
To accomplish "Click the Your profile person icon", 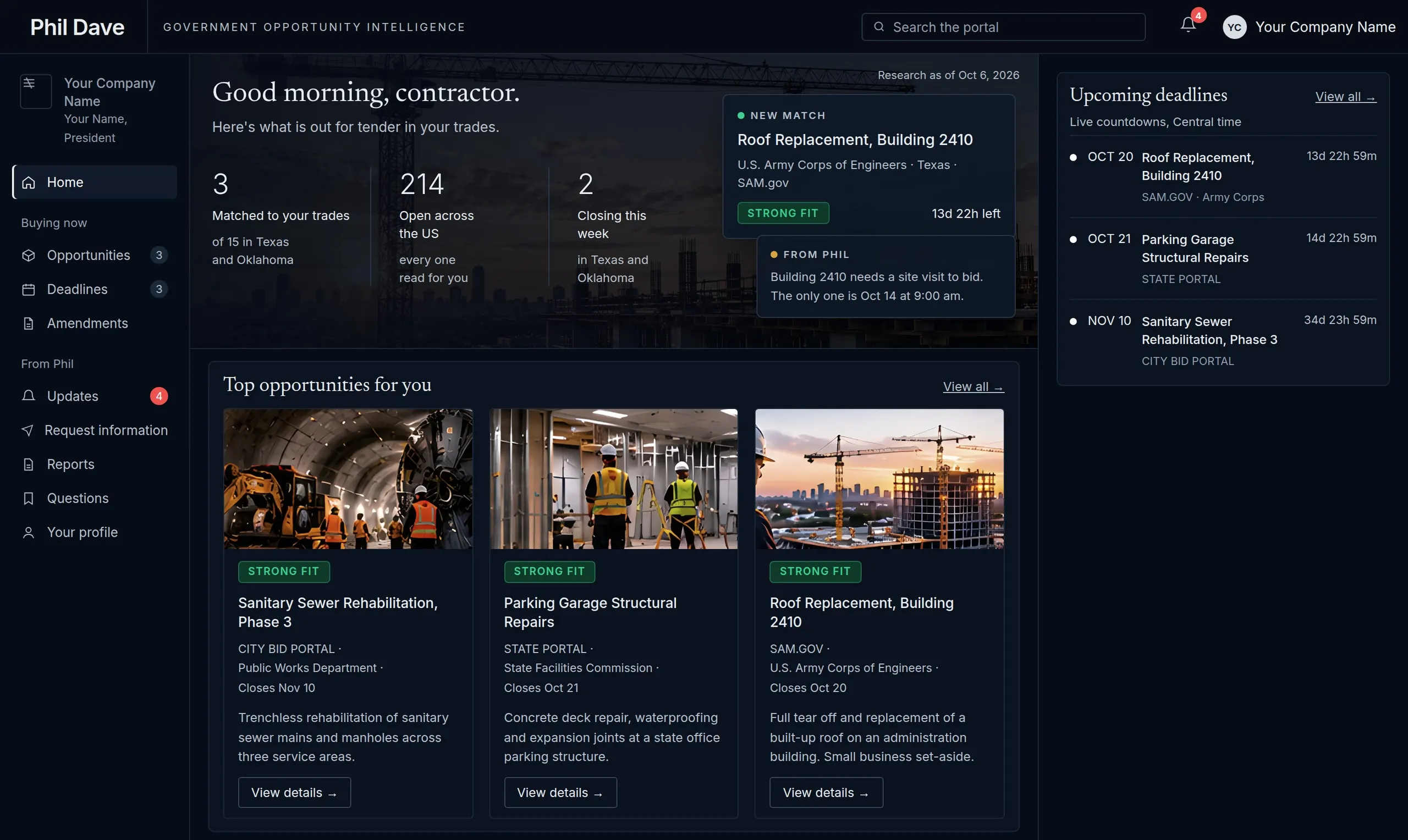I will 28,532.
